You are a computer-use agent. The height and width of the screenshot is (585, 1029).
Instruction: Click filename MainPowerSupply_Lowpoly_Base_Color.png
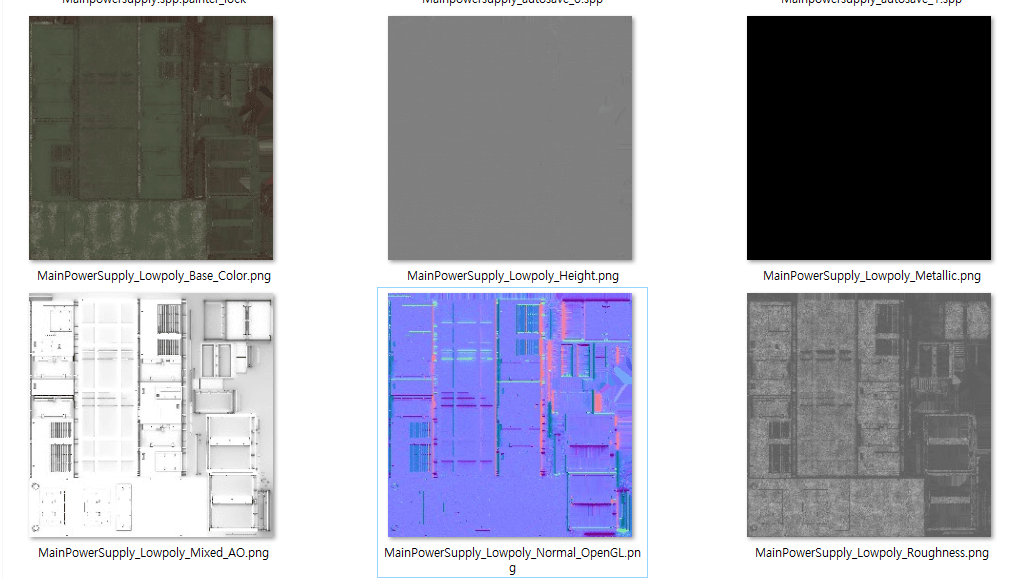pyautogui.click(x=154, y=276)
